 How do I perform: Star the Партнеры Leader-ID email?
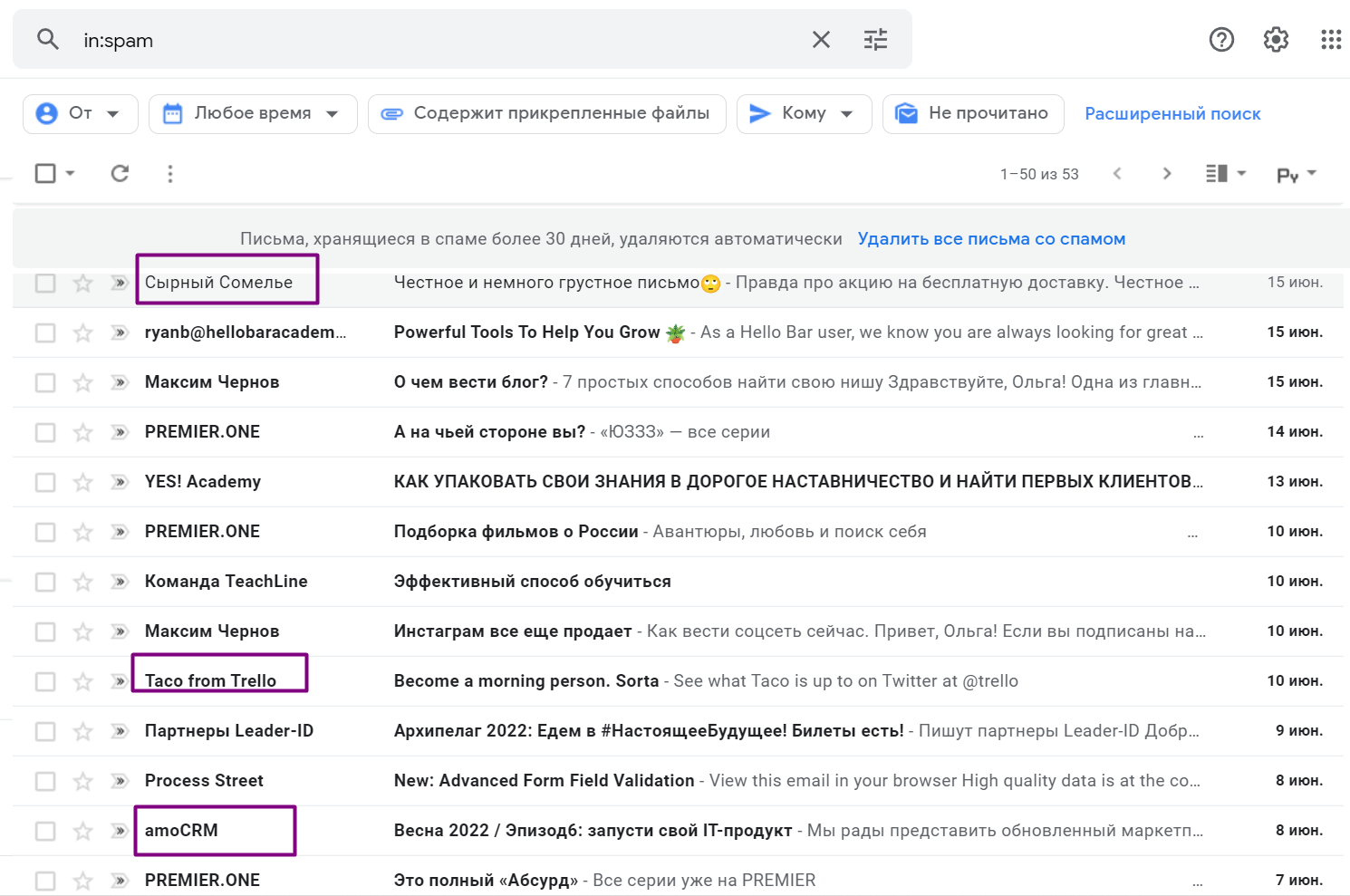(82, 731)
